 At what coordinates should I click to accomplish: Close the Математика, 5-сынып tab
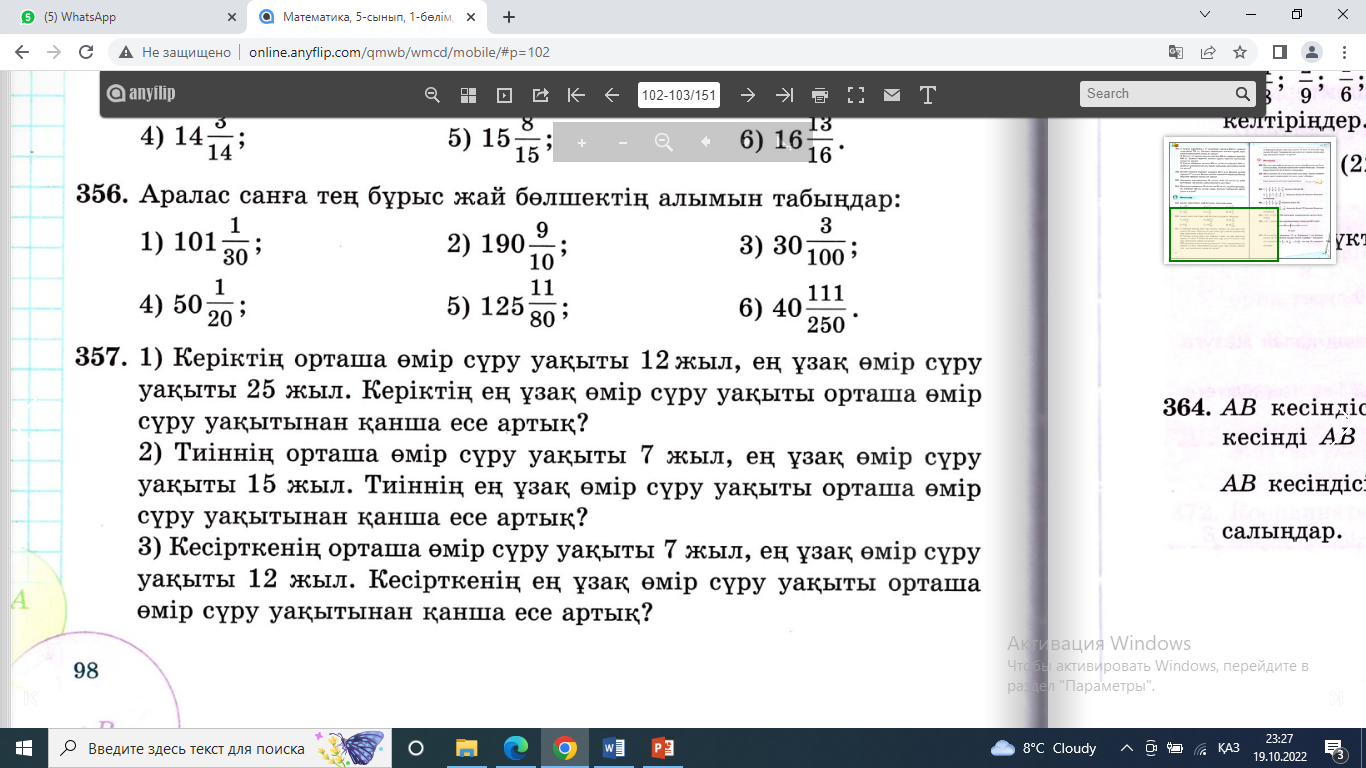[473, 17]
